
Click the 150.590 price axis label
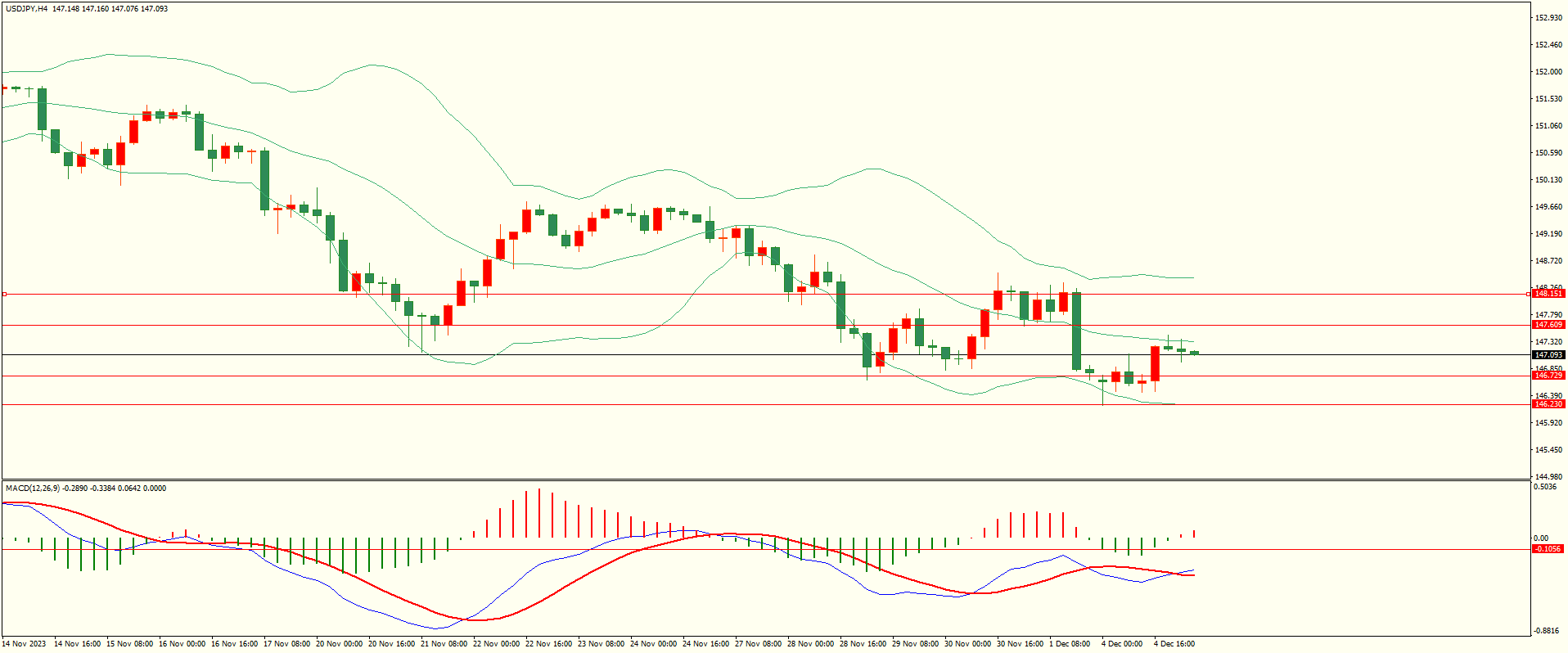1548,153
